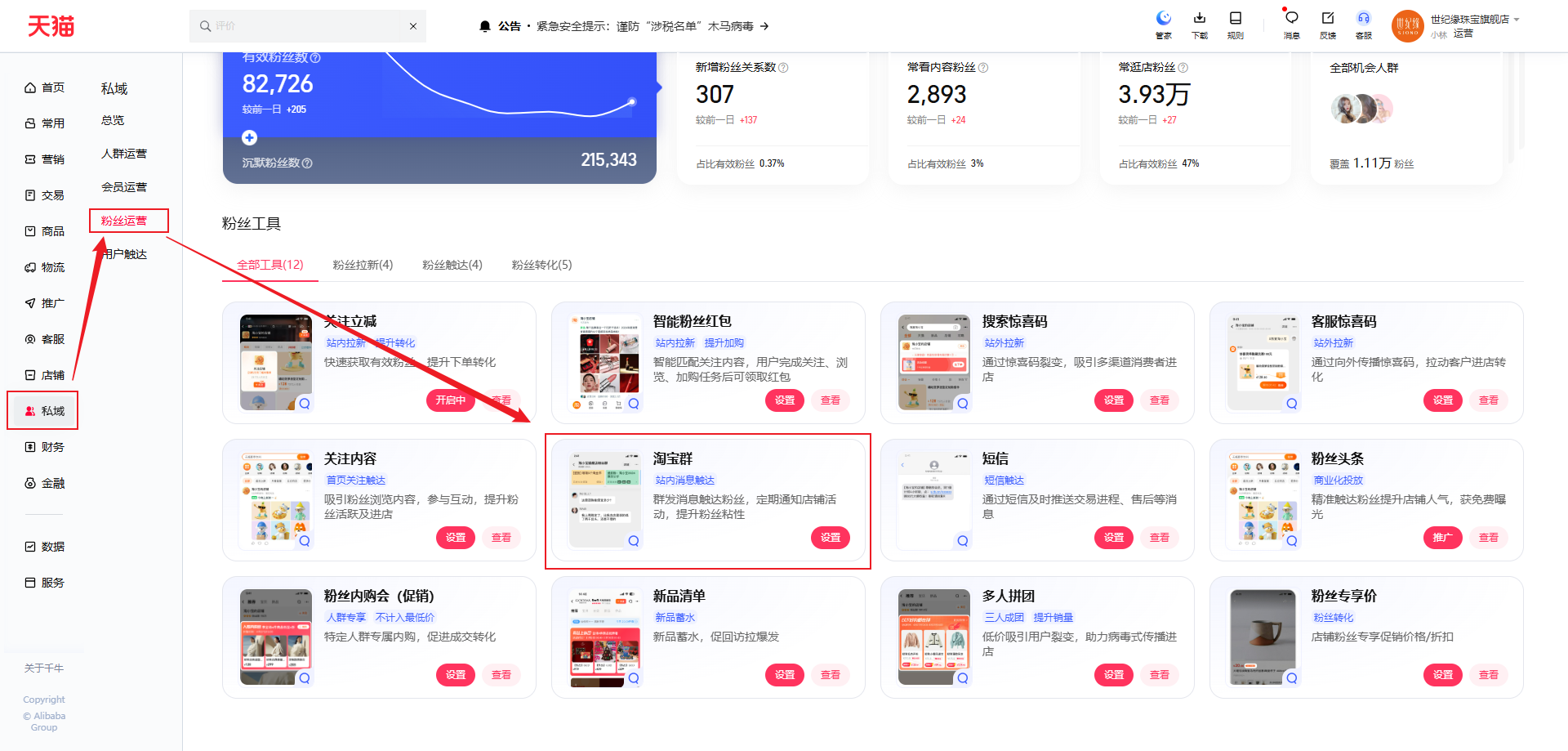Switch to 粉丝转化(5) tab
This screenshot has width=1568, height=751.
[541, 265]
